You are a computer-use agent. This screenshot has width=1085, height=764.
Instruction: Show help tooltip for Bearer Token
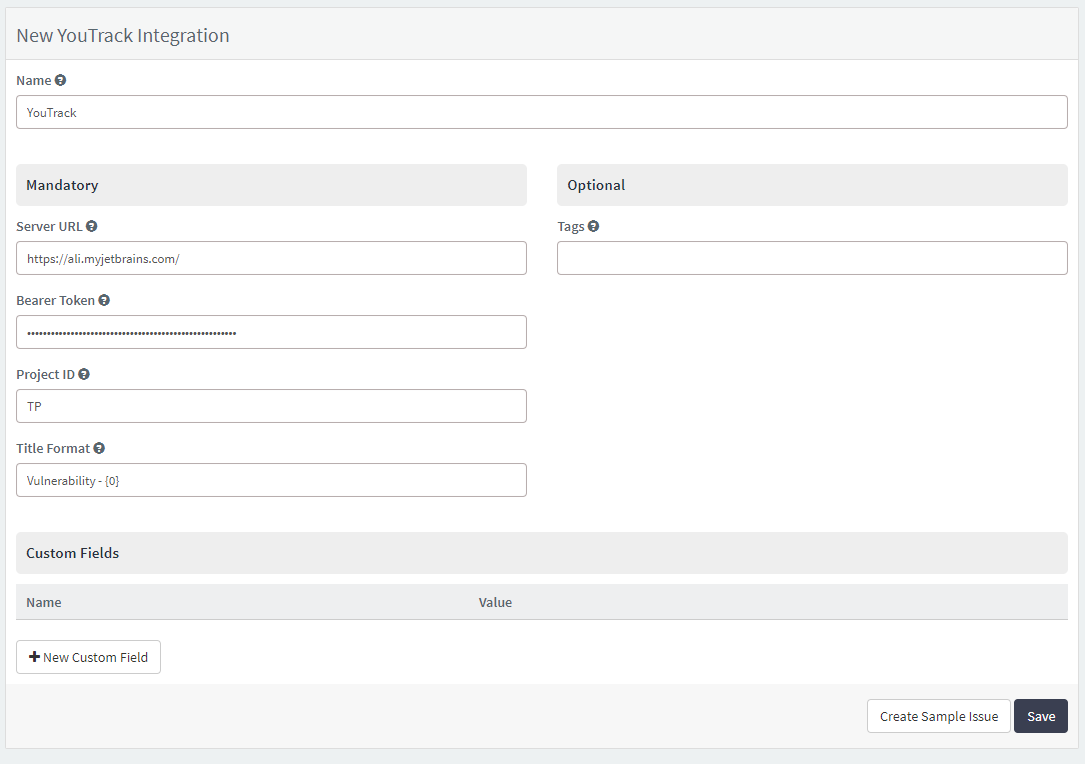[104, 300]
